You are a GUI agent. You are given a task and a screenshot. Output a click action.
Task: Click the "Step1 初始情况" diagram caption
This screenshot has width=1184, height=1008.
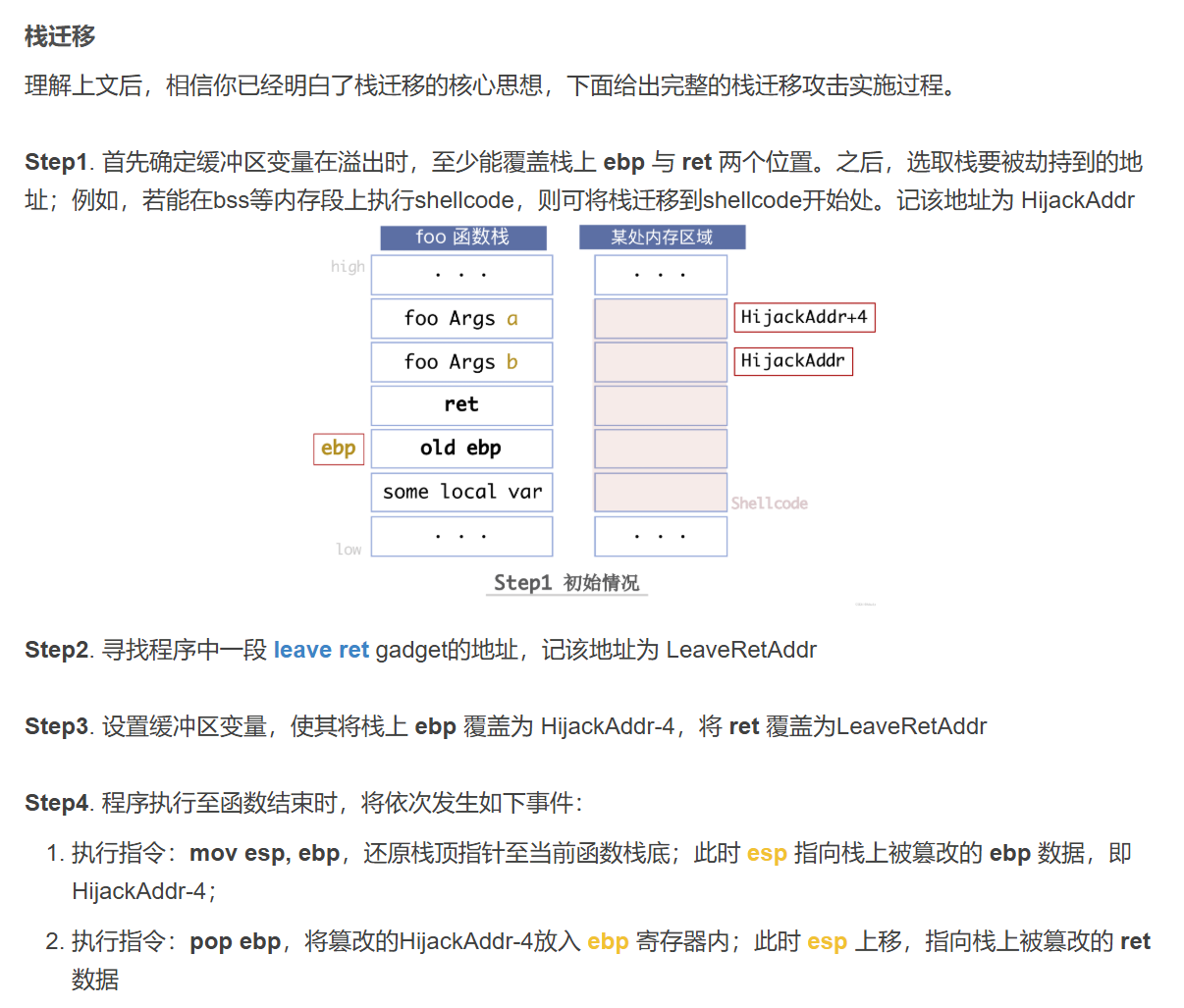pos(566,583)
